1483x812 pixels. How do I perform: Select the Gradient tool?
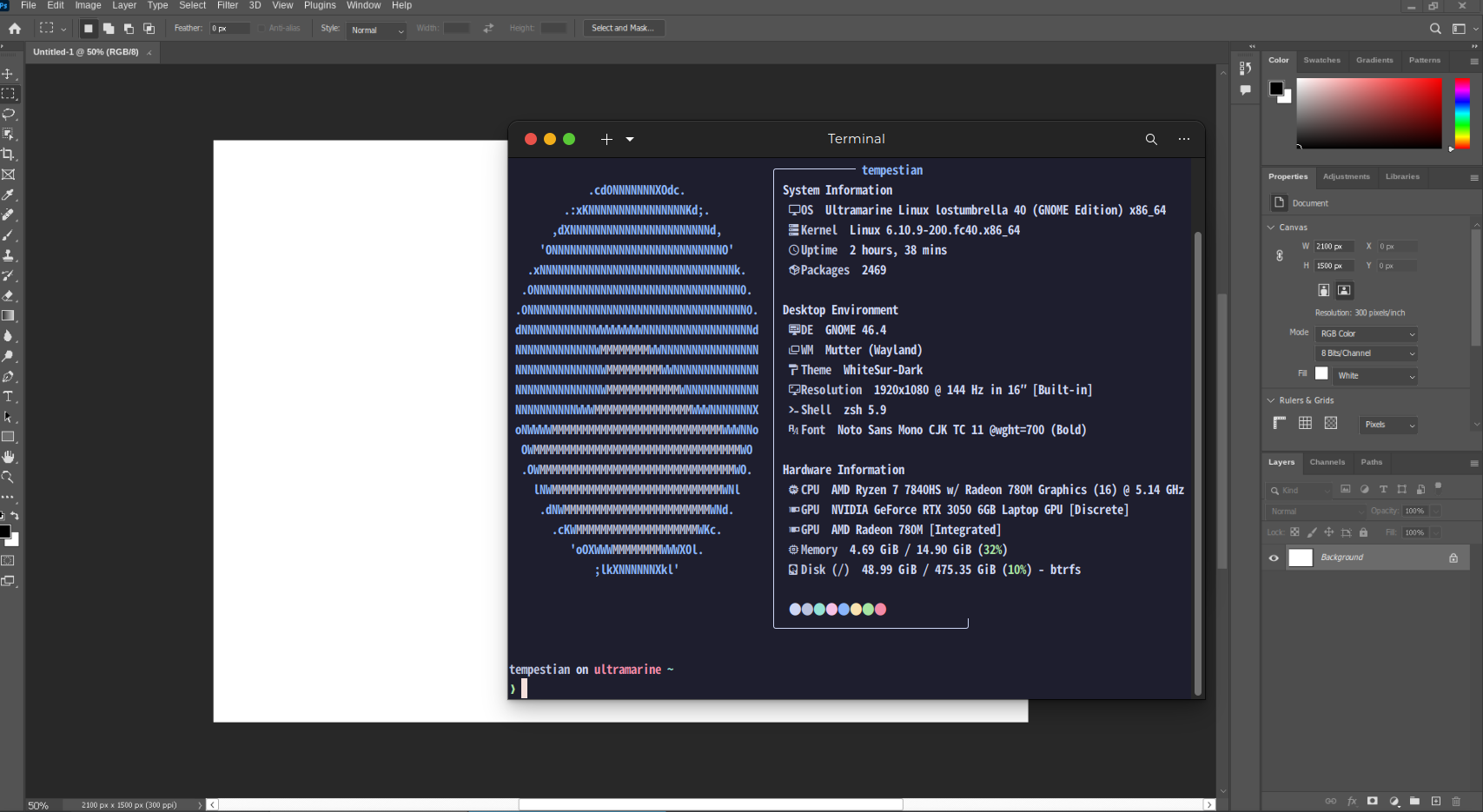(9, 316)
